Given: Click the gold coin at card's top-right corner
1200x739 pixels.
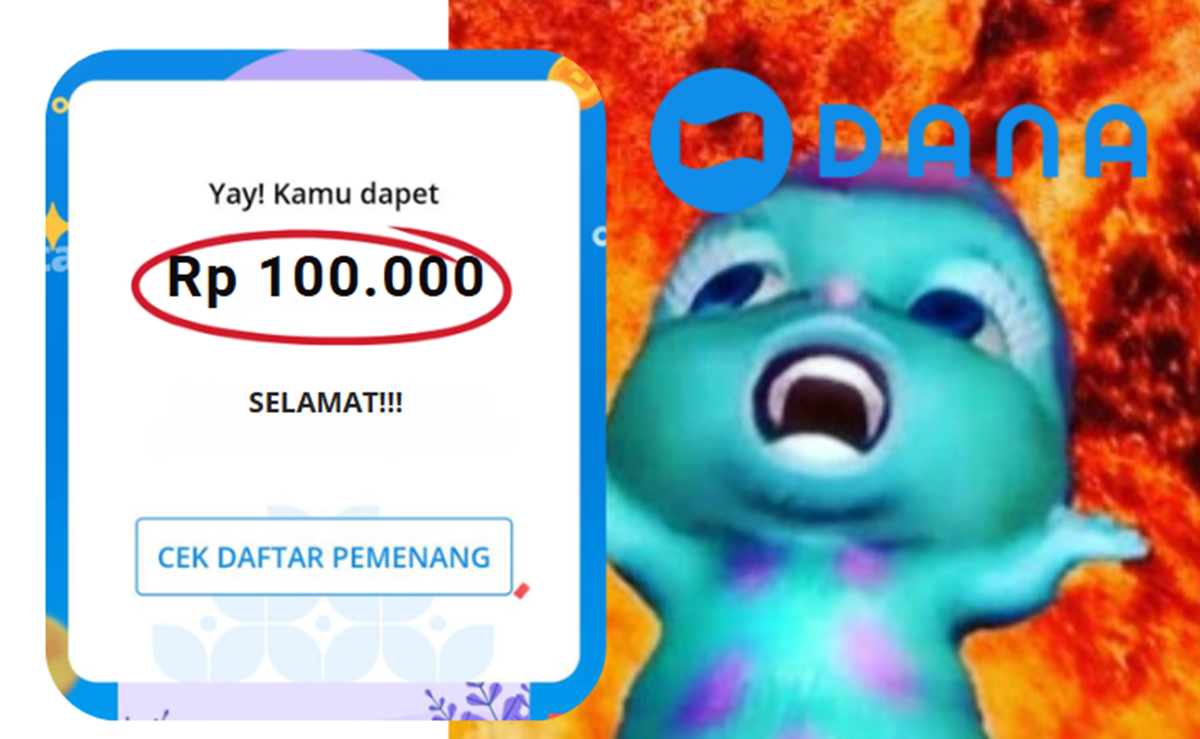Looking at the screenshot, I should [578, 80].
